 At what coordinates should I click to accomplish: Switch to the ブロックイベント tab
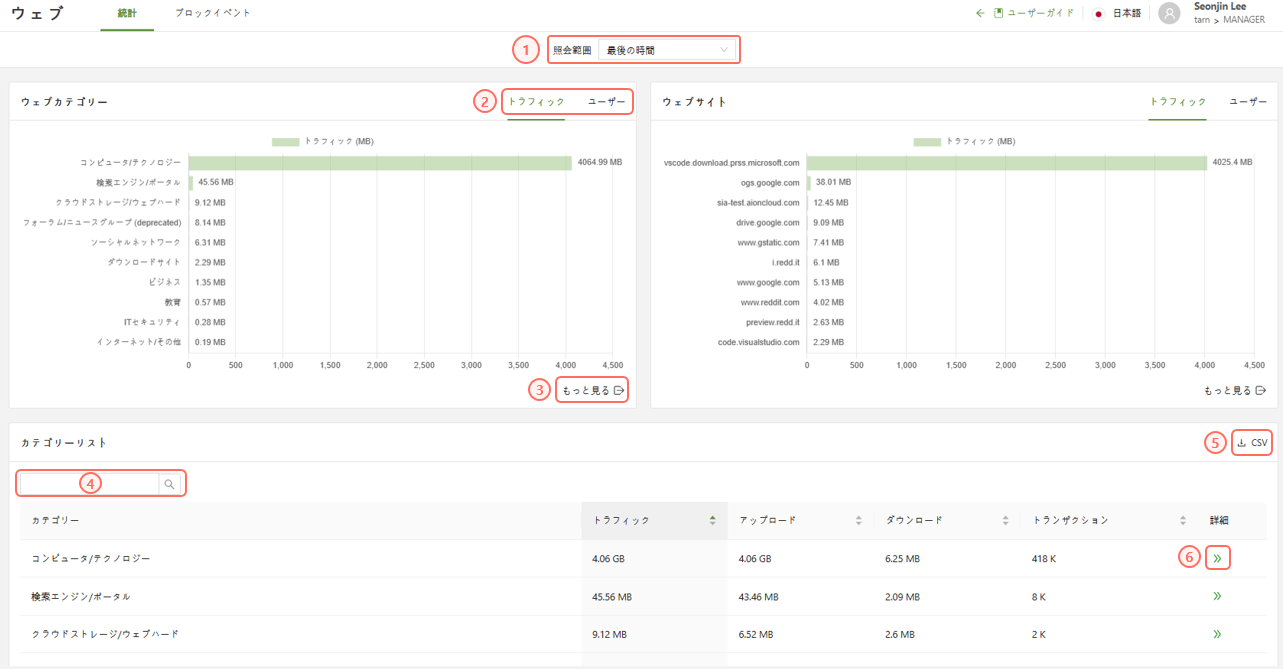213,14
